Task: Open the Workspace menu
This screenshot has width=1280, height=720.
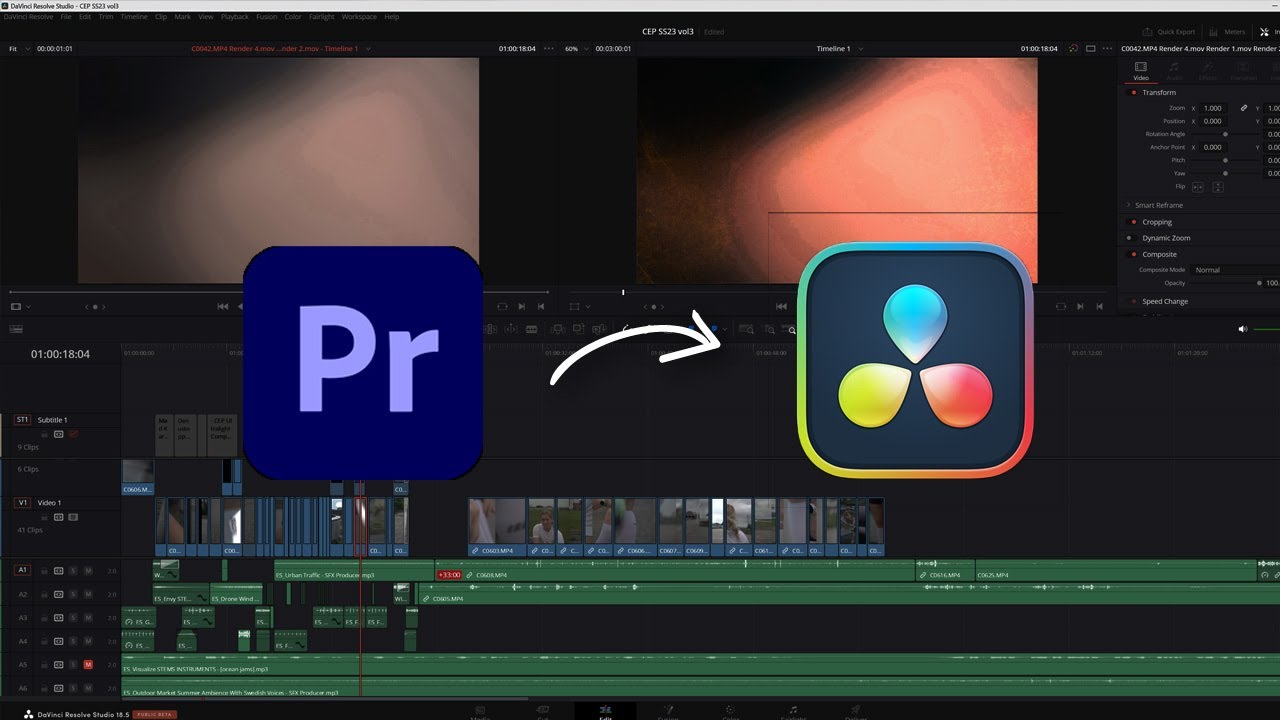Action: point(359,17)
